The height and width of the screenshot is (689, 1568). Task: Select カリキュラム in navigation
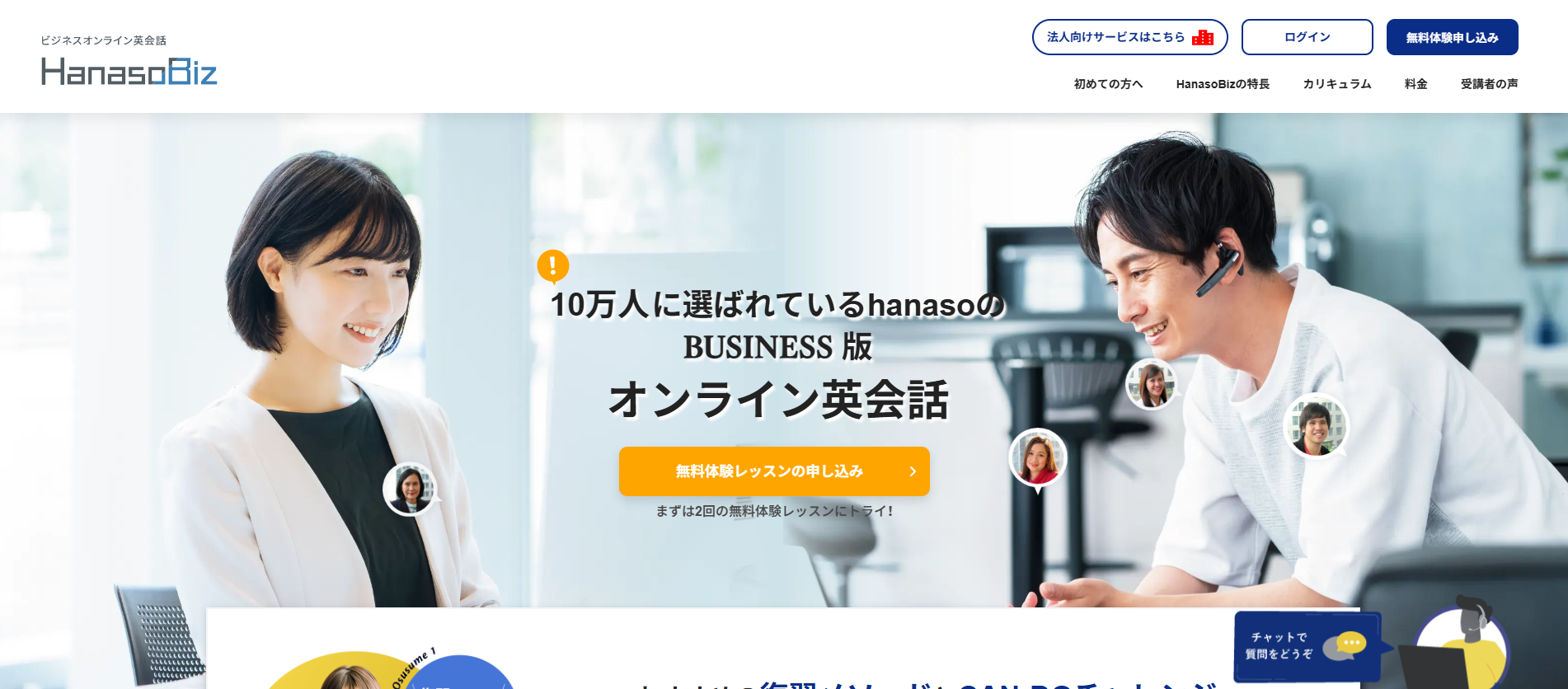tap(1337, 84)
